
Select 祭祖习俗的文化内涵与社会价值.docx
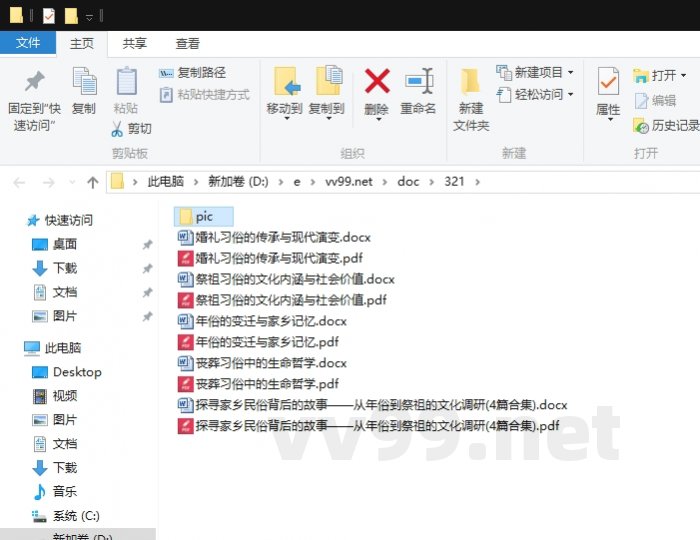tap(286, 279)
